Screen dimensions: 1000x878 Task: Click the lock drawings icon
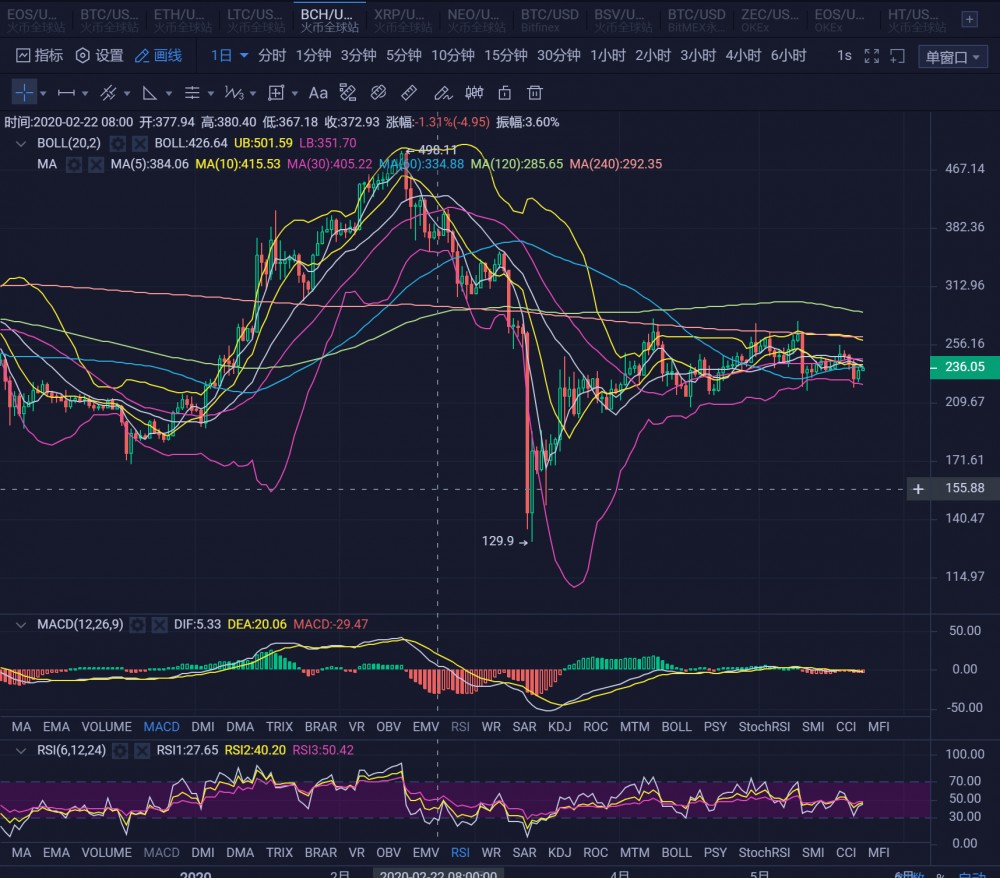(505, 93)
